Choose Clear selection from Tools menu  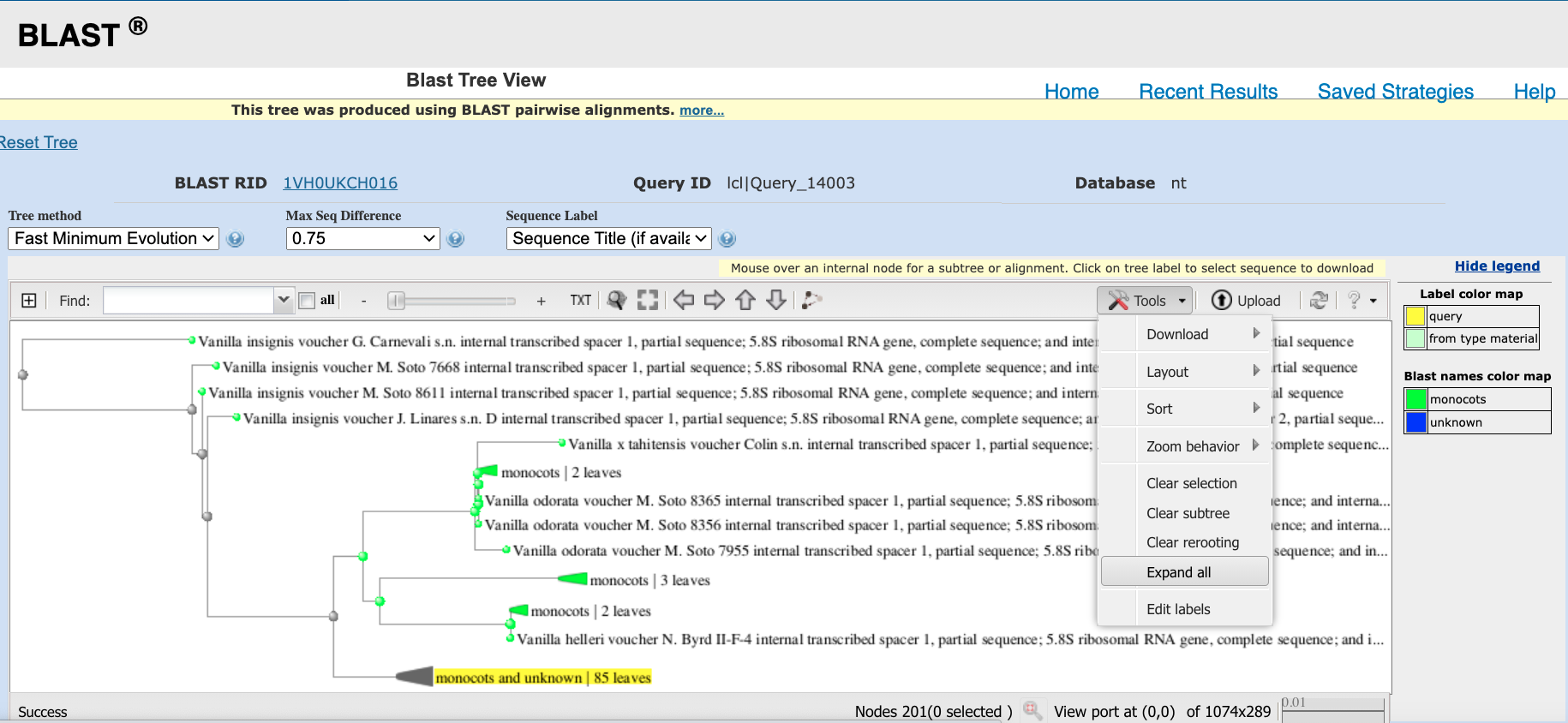[1185, 483]
